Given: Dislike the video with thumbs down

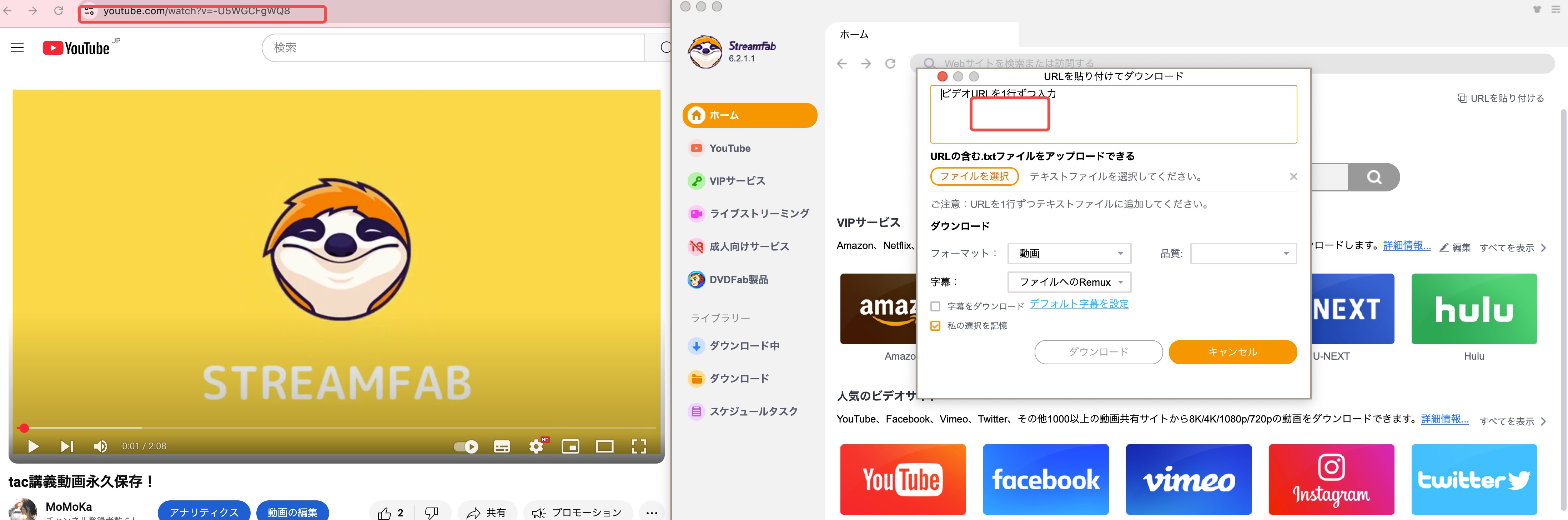Looking at the screenshot, I should click(x=432, y=513).
